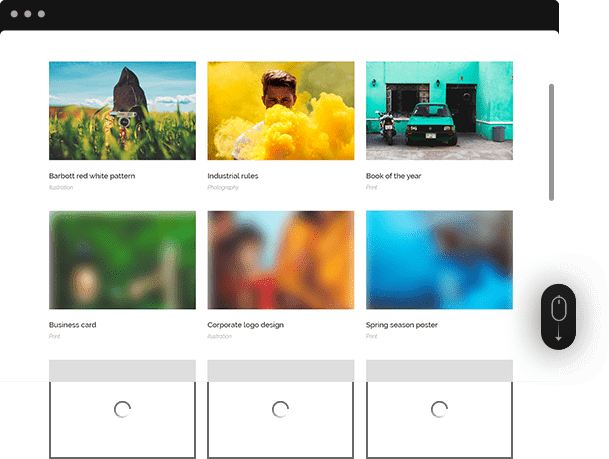Screen dimensions: 609x459
Task: Select Print category under Book of the year
Action: click(x=371, y=187)
